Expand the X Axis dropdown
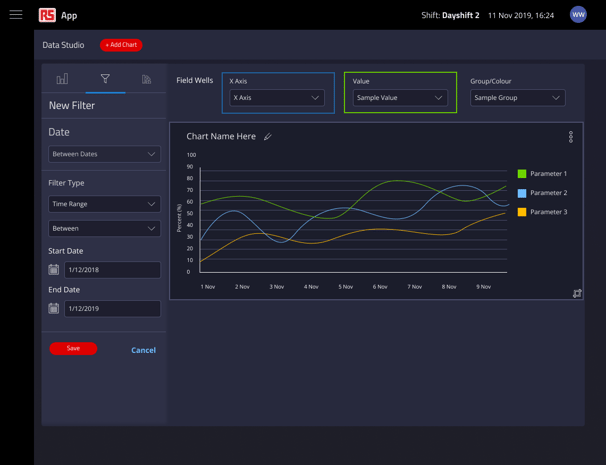 tap(277, 98)
